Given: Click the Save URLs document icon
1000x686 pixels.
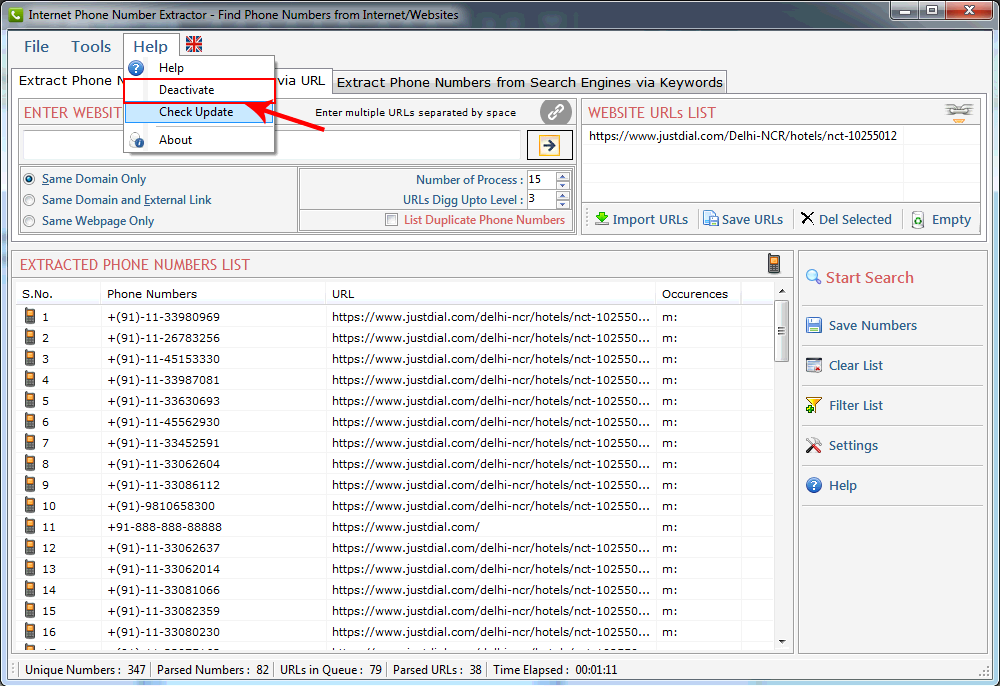Looking at the screenshot, I should 710,219.
